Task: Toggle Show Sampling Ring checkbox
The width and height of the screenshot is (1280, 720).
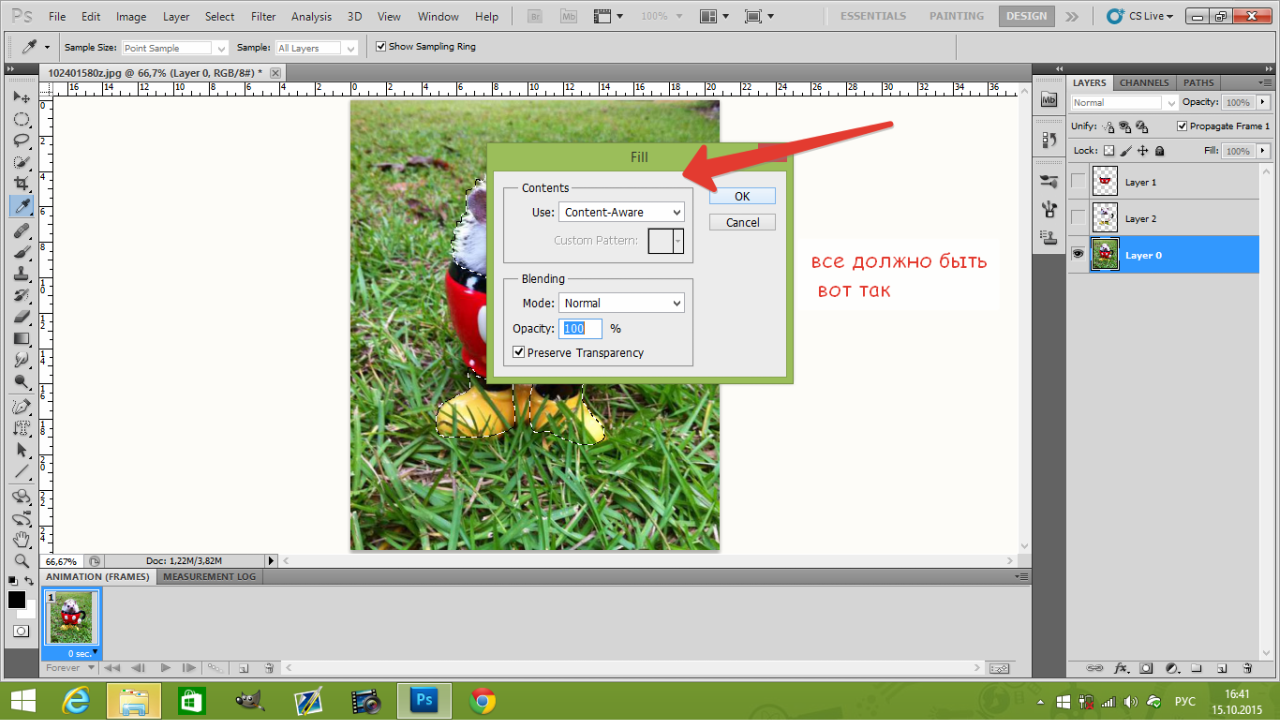Action: (380, 47)
